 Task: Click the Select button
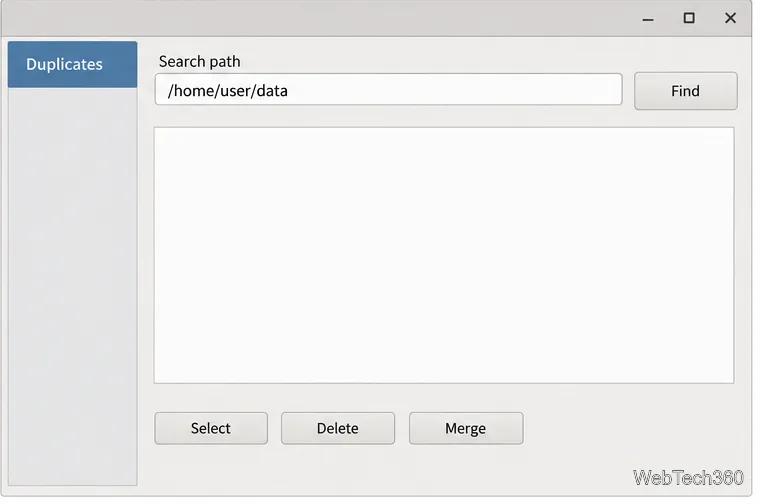click(x=211, y=428)
